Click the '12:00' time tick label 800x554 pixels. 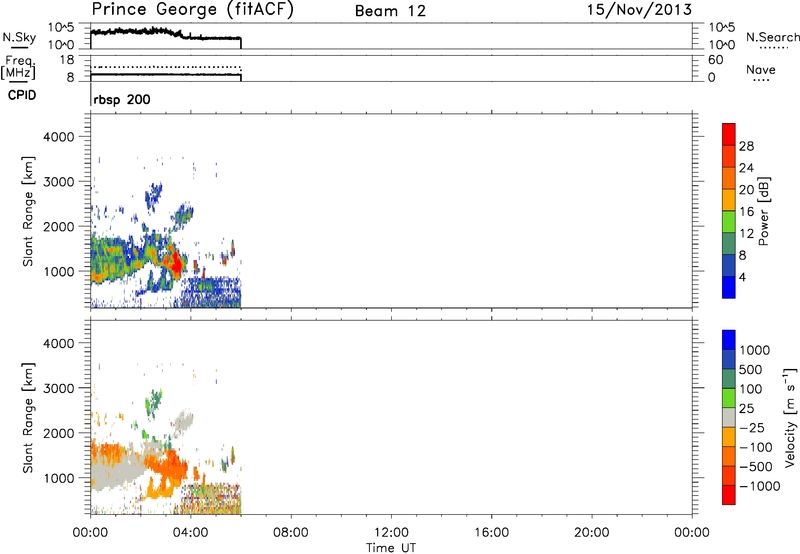pyautogui.click(x=391, y=533)
